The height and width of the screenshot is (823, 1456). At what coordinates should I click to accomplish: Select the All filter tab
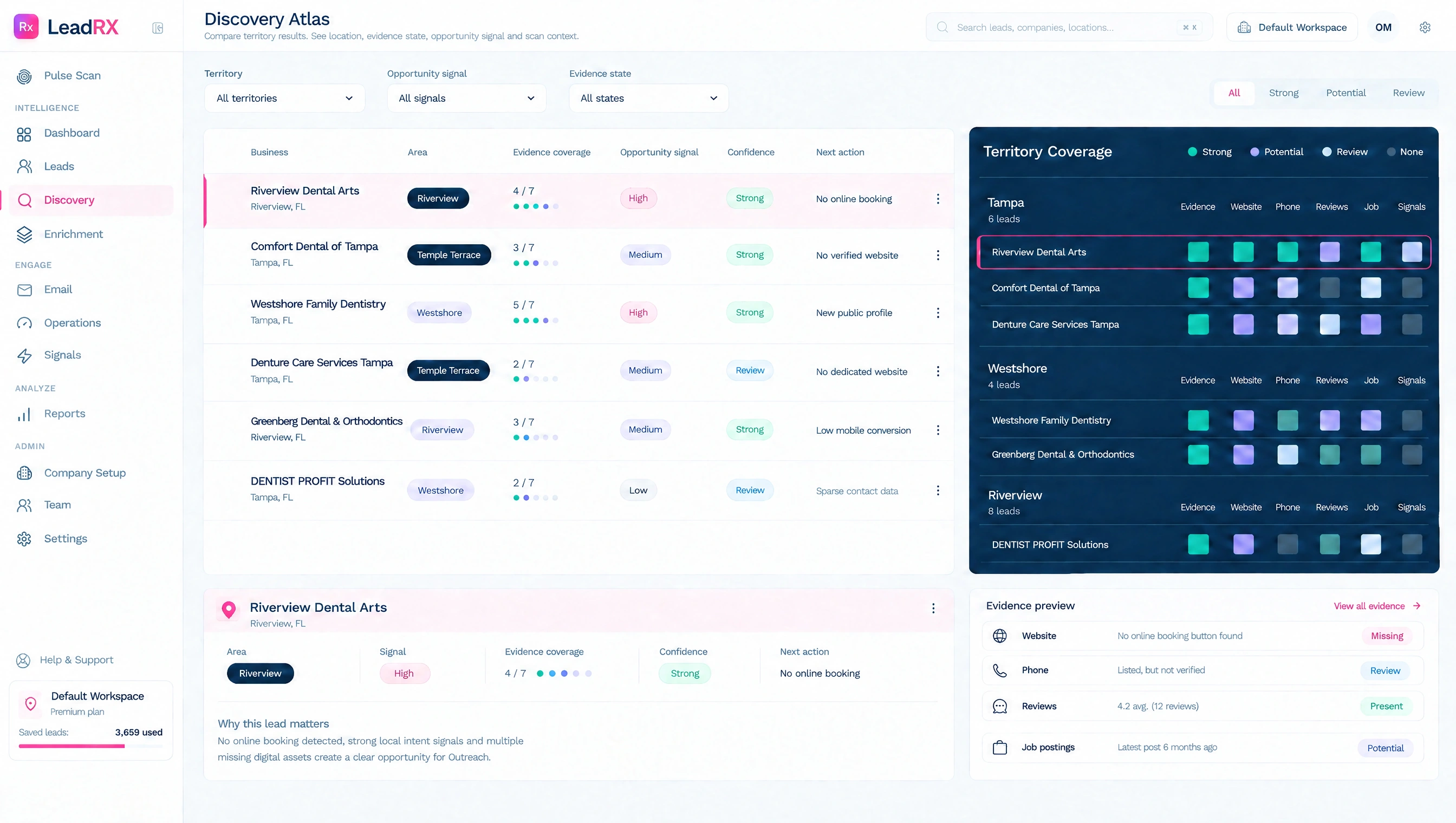pyautogui.click(x=1234, y=93)
